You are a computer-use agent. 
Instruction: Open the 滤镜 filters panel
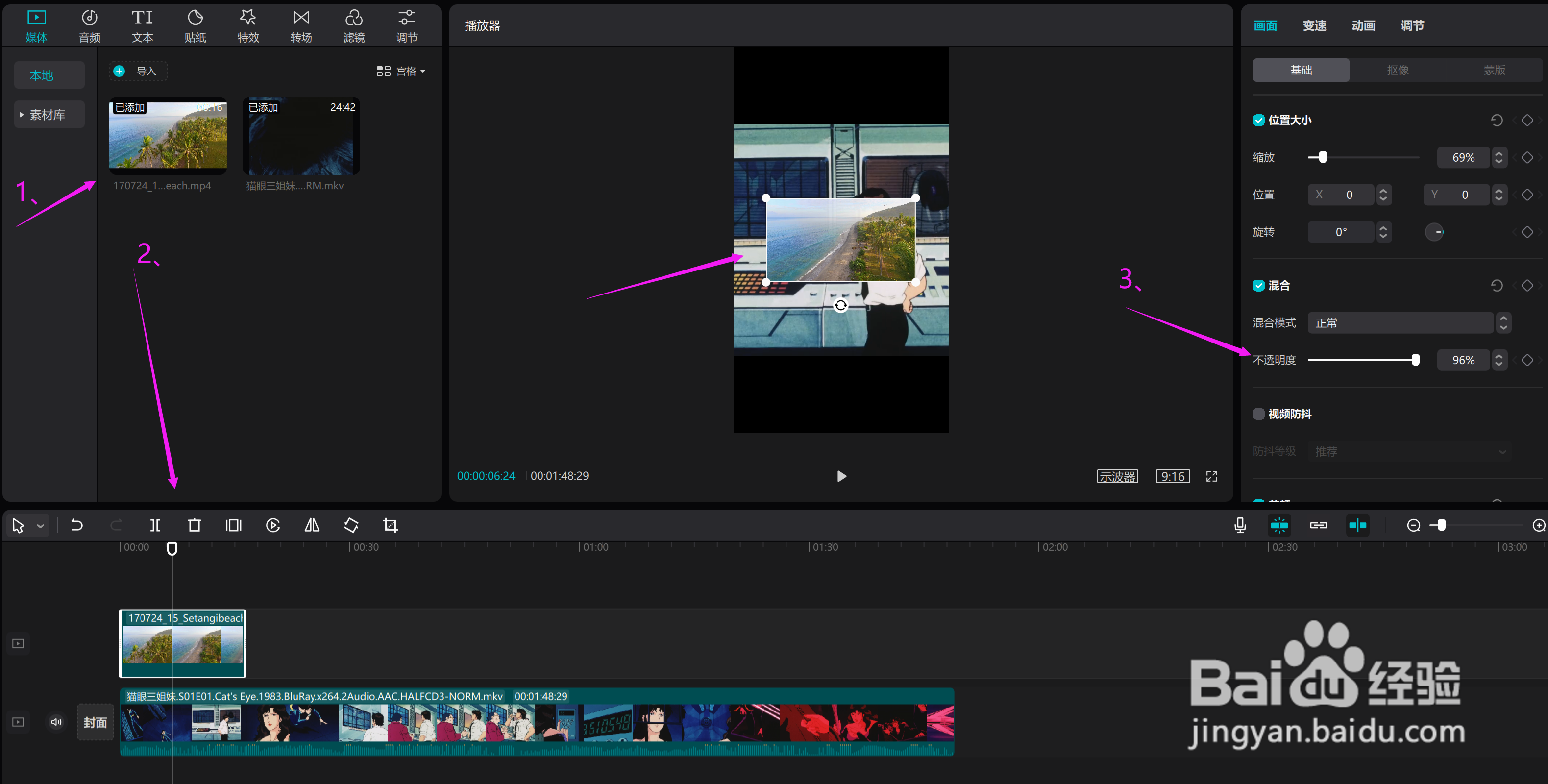coord(354,26)
